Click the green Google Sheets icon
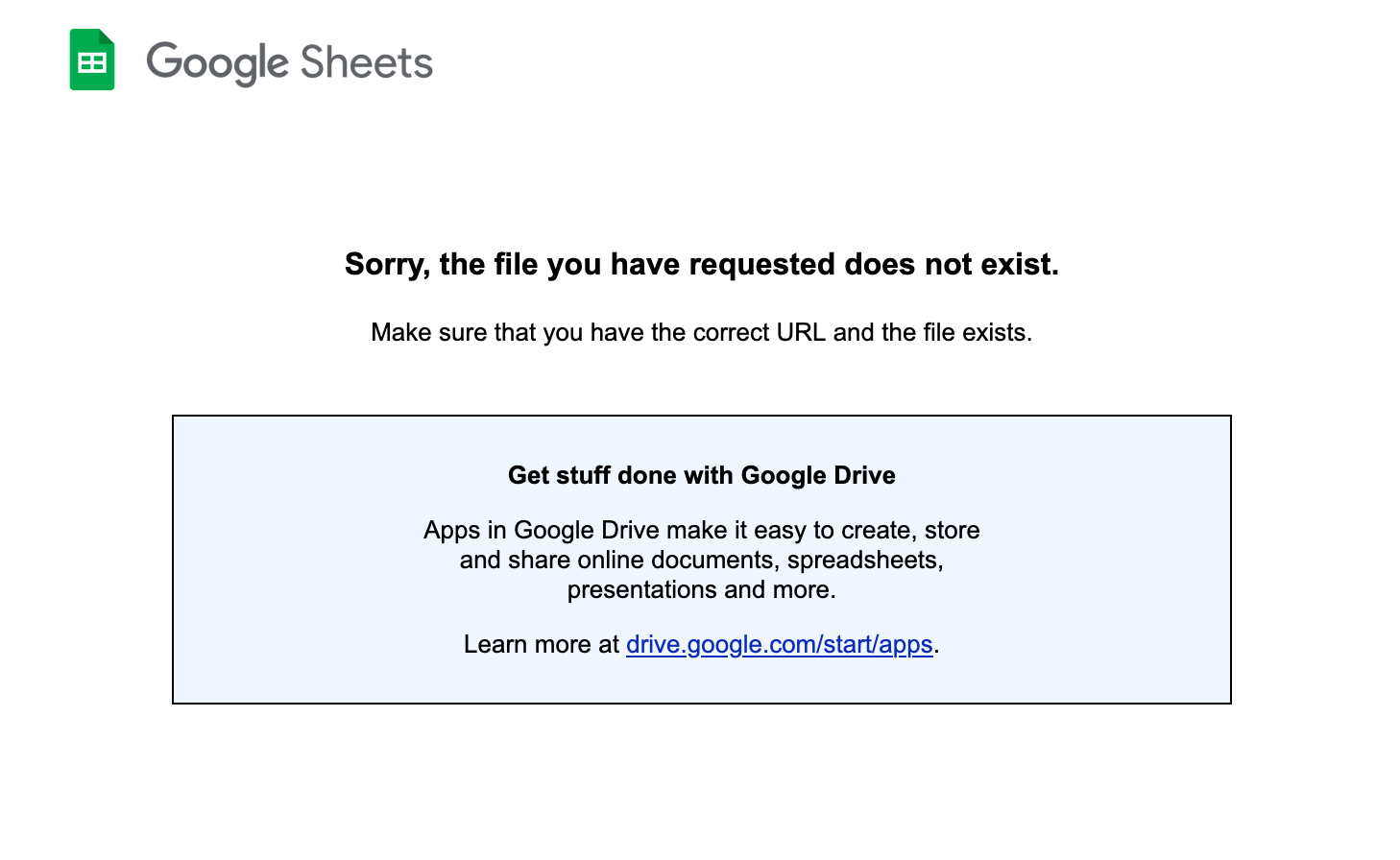The image size is (1400, 860). pos(91,61)
